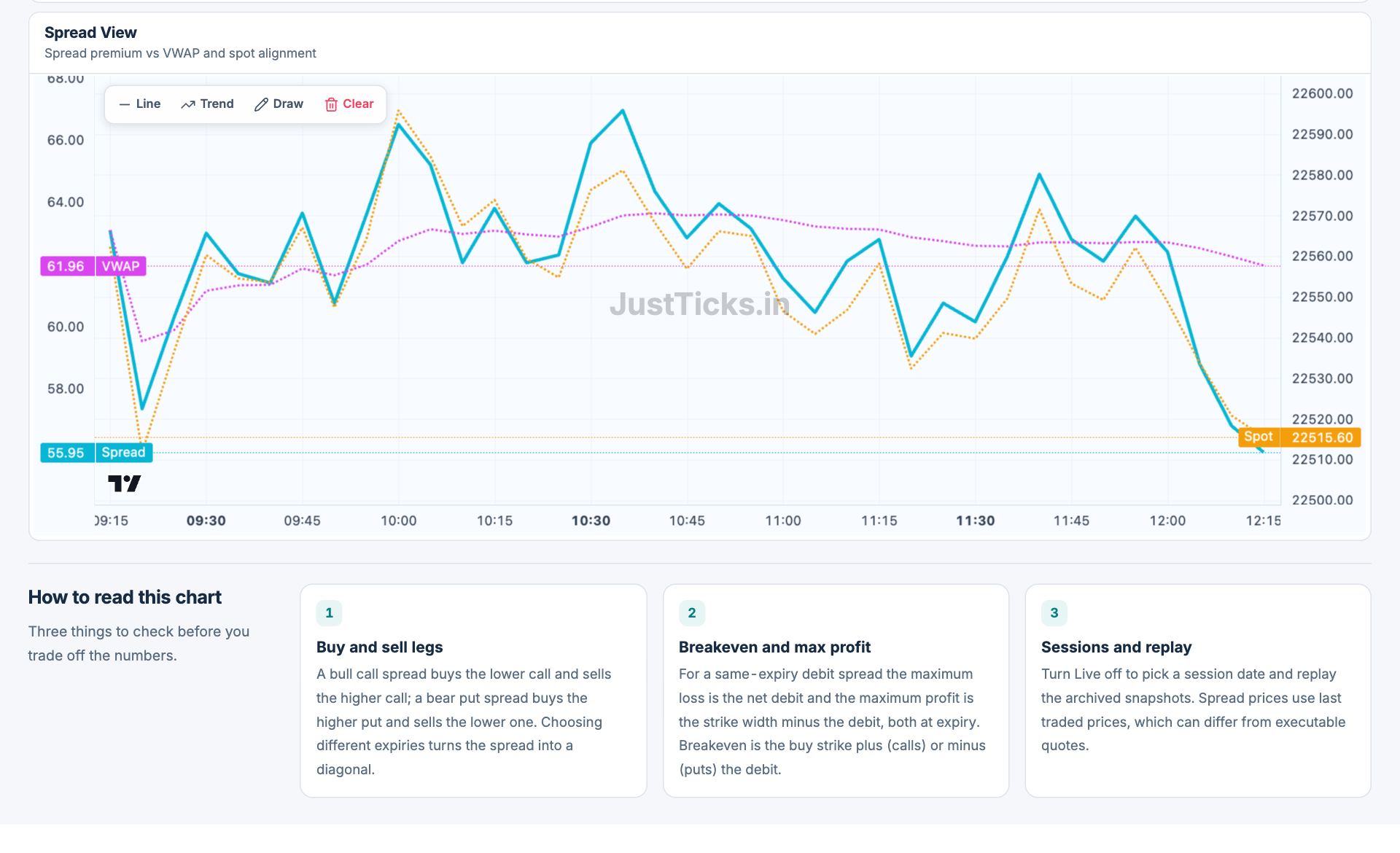
Task: Click the 10:30 time axis label
Action: tap(591, 521)
